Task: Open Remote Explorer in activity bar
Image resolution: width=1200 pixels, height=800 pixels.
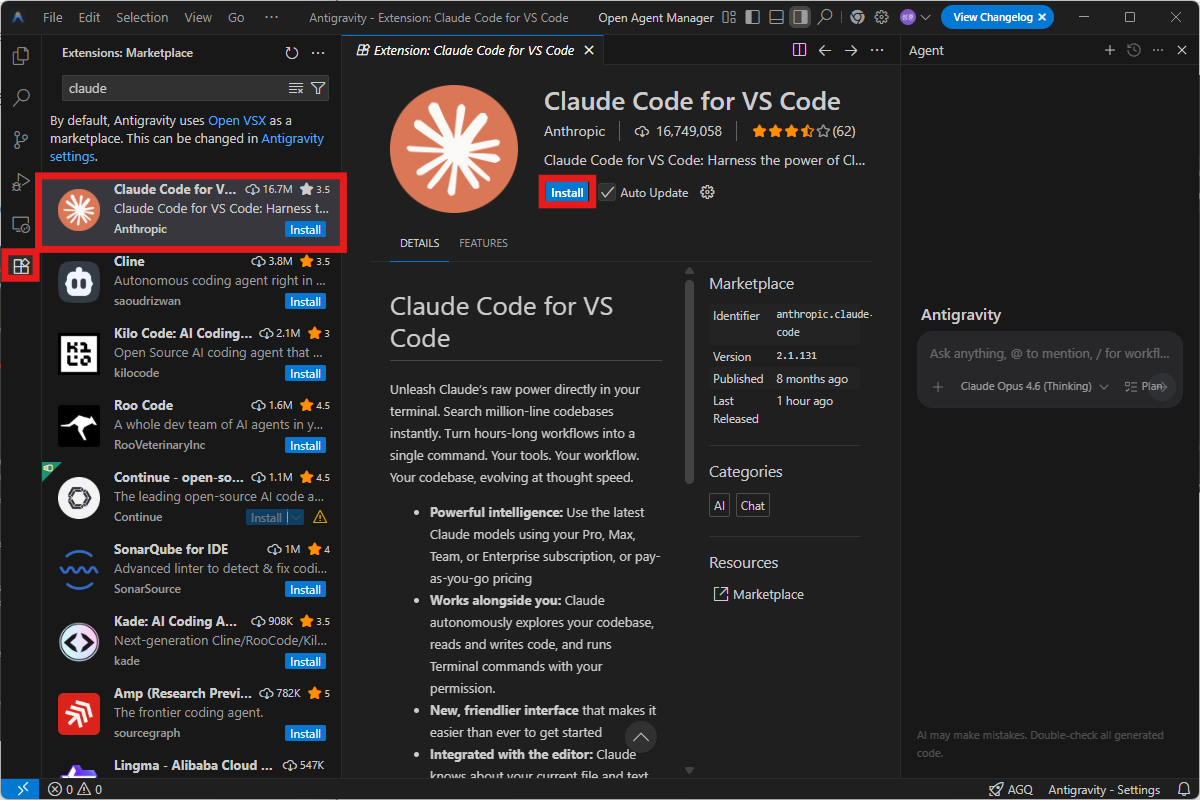Action: click(21, 224)
